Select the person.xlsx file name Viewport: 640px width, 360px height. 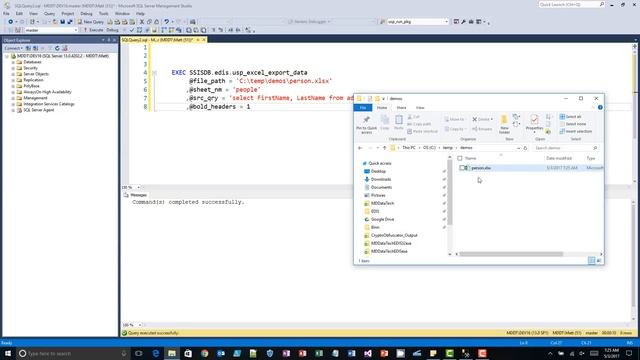(x=481, y=168)
